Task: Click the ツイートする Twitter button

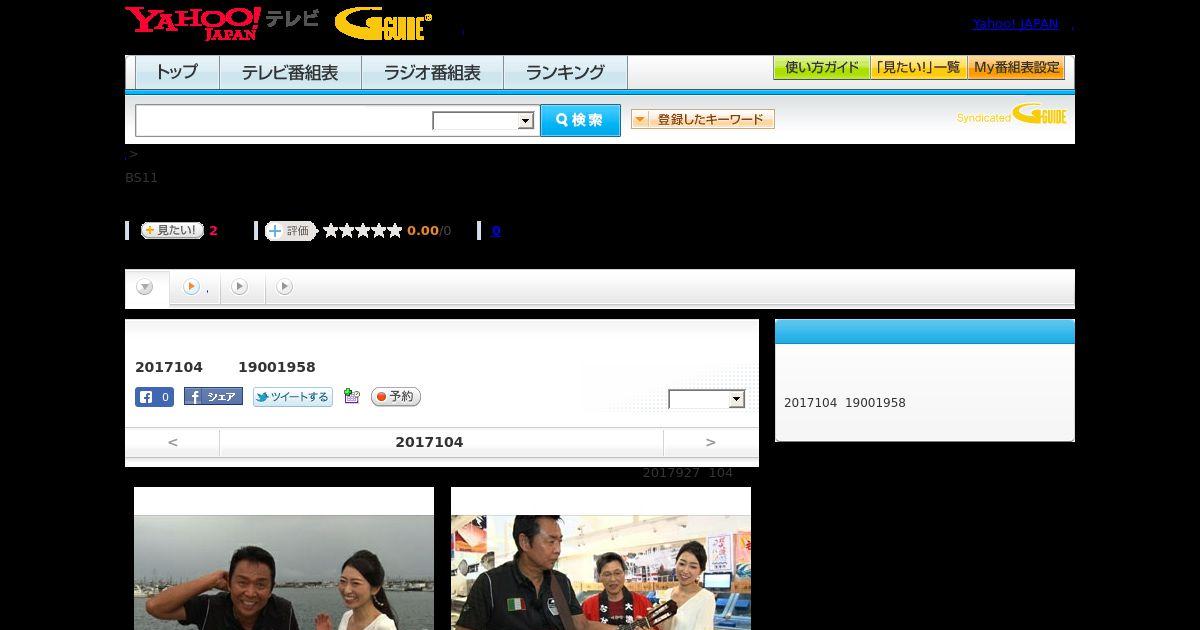Action: coord(293,397)
